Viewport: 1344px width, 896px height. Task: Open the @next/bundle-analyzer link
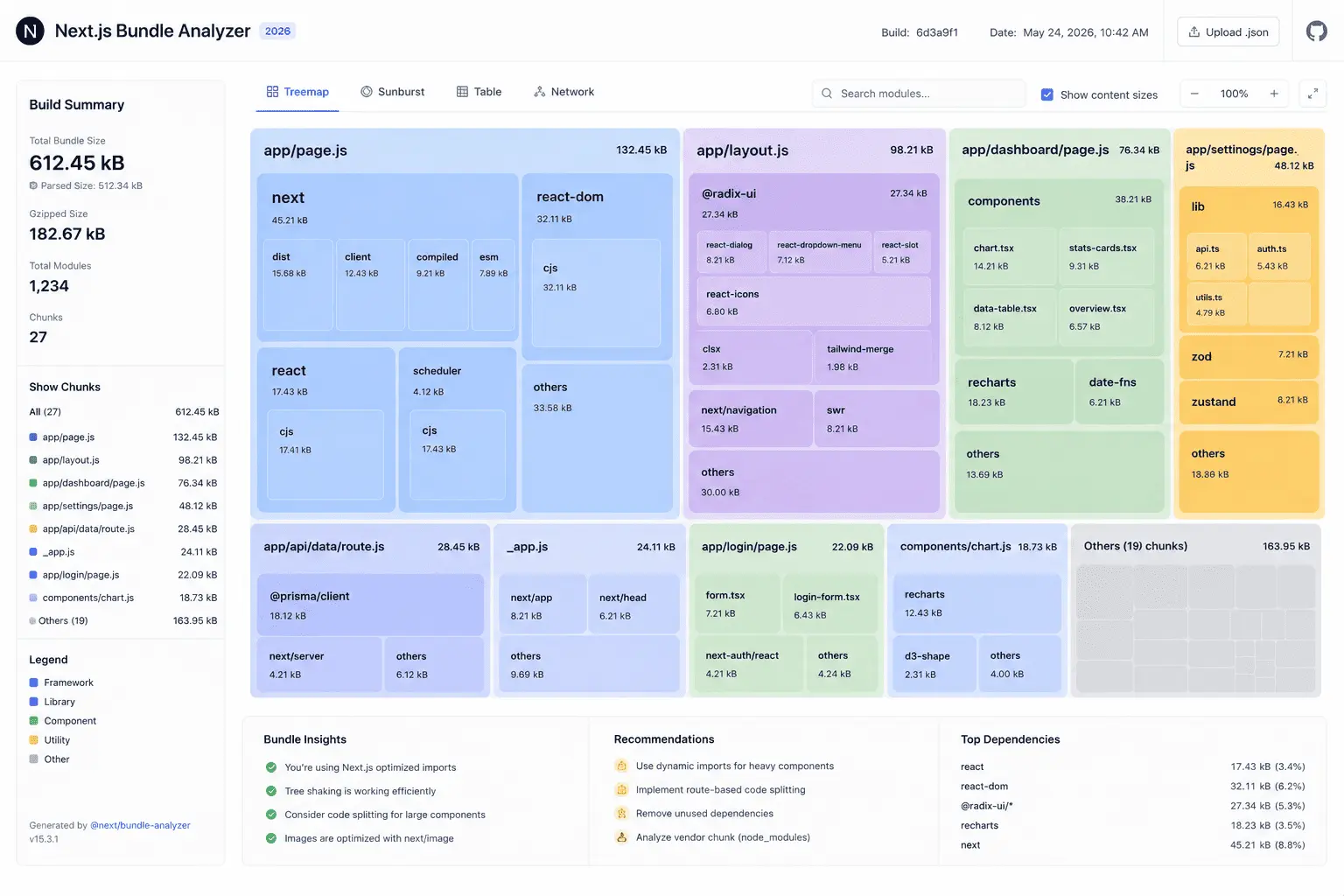pyautogui.click(x=140, y=825)
